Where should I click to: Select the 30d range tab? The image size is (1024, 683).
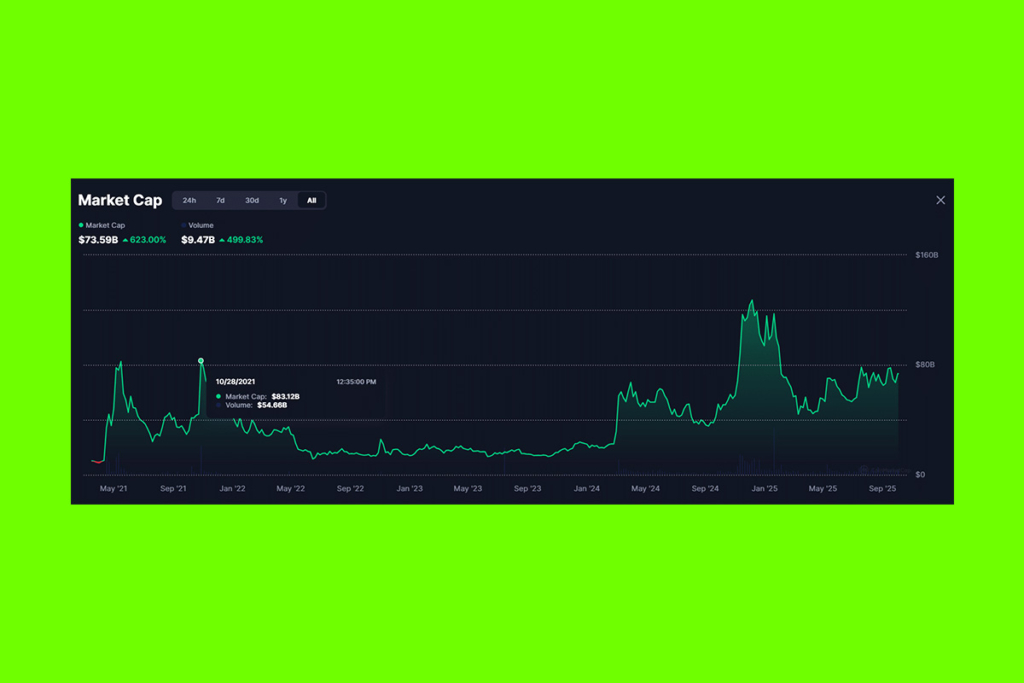[x=251, y=200]
